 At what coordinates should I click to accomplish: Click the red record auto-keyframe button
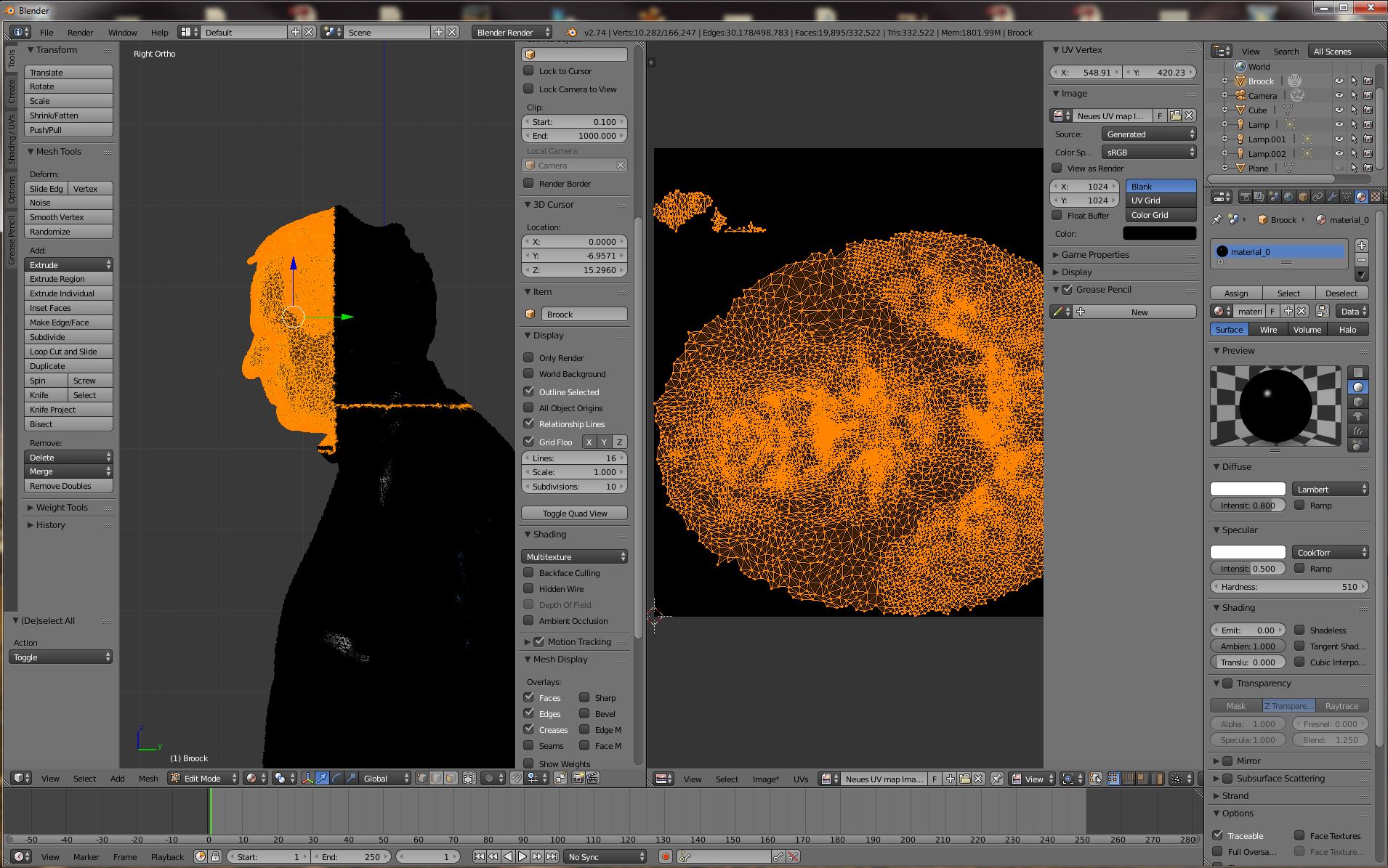click(665, 856)
